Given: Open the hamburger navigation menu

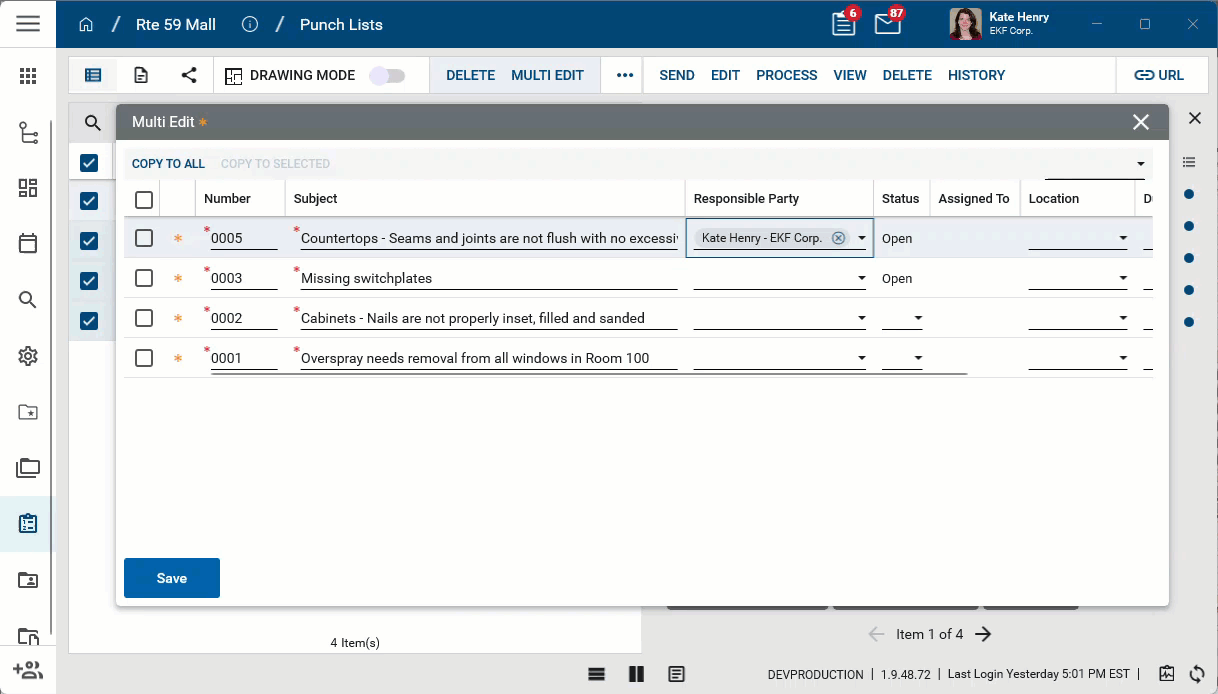Looking at the screenshot, I should coord(28,24).
